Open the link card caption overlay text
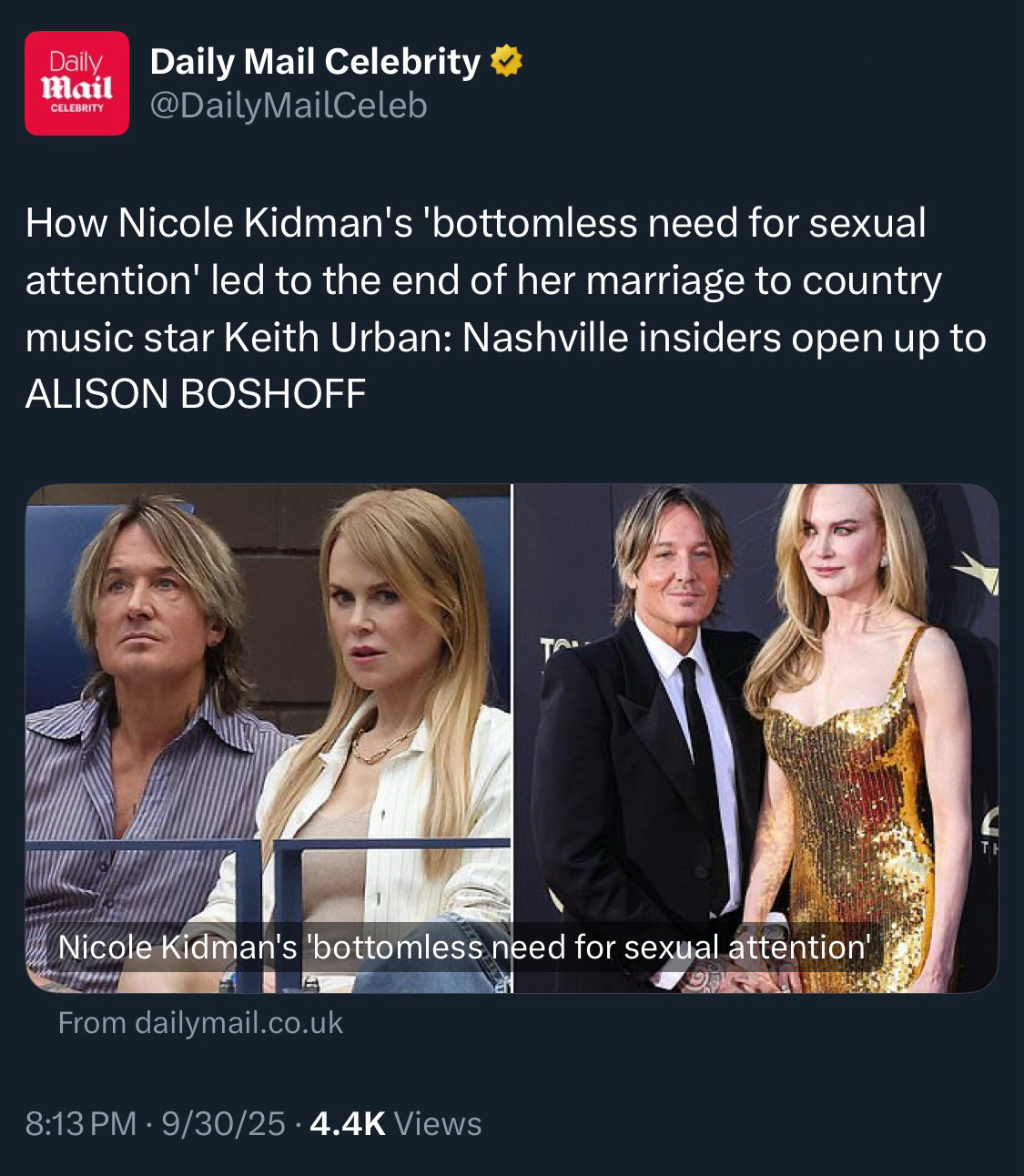 point(464,948)
